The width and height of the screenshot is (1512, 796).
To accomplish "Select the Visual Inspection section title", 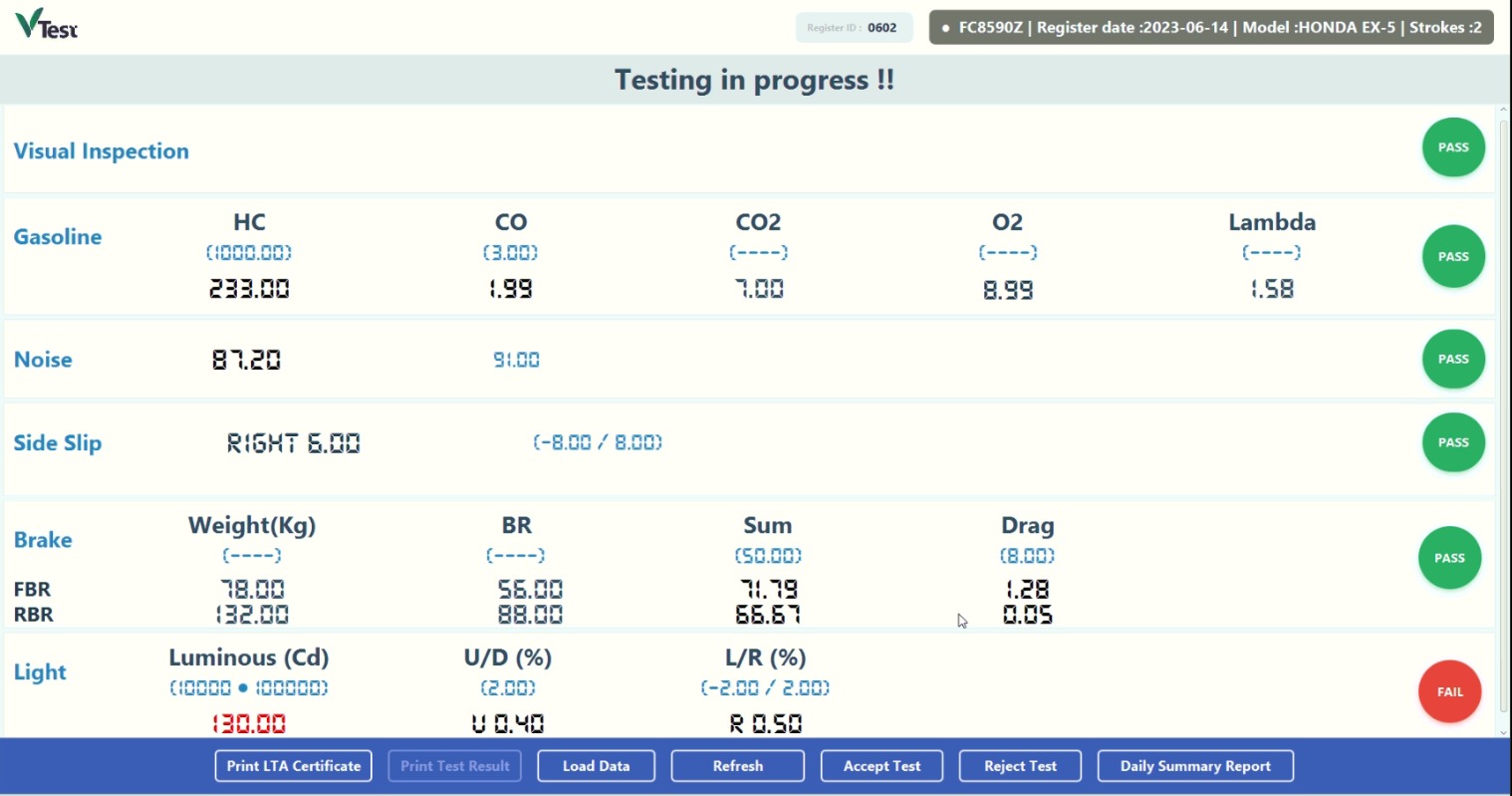I will tap(101, 151).
